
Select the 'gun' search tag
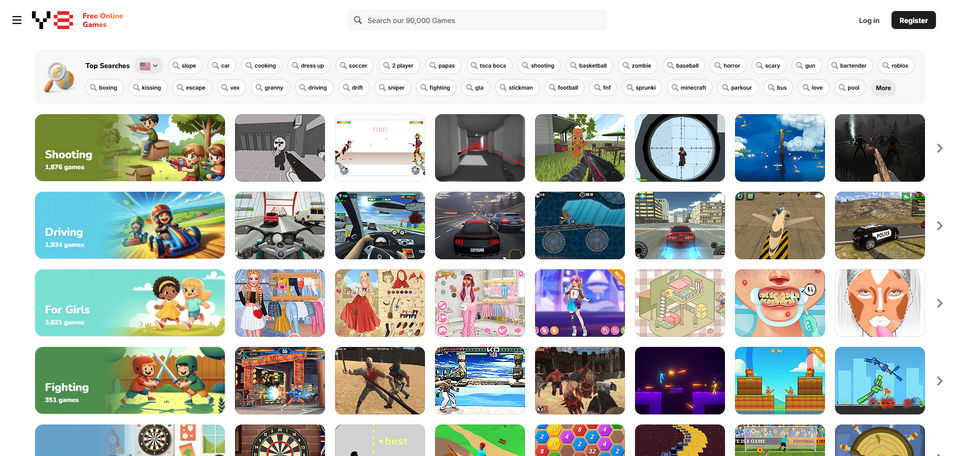(x=806, y=65)
